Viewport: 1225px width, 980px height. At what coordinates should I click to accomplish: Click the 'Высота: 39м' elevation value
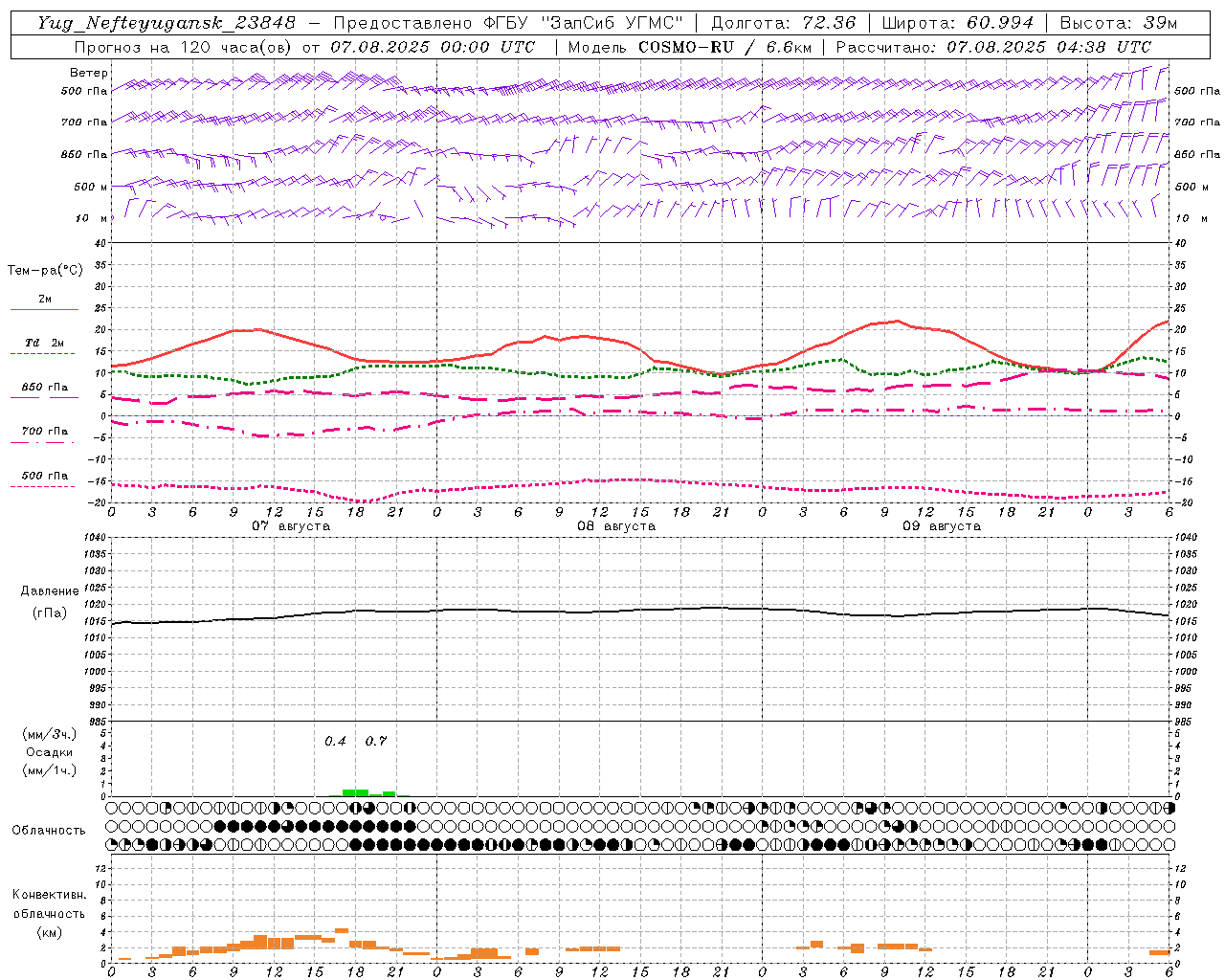point(1119,23)
